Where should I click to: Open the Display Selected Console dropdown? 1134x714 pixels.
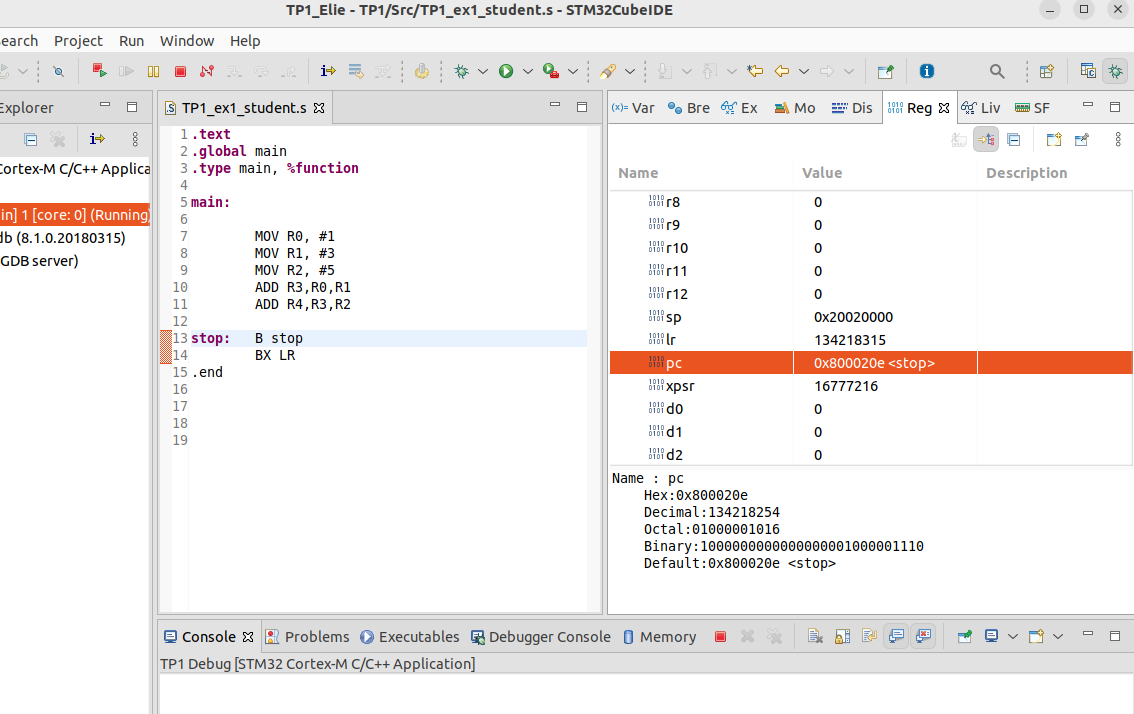point(1012,637)
